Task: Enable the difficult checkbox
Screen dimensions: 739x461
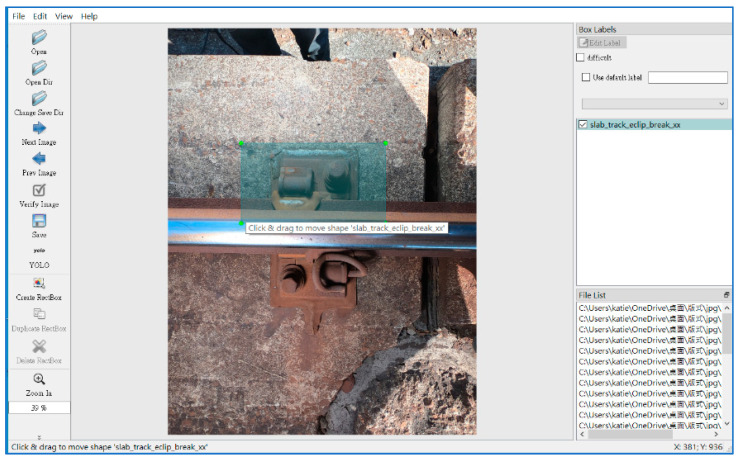Action: click(x=581, y=58)
